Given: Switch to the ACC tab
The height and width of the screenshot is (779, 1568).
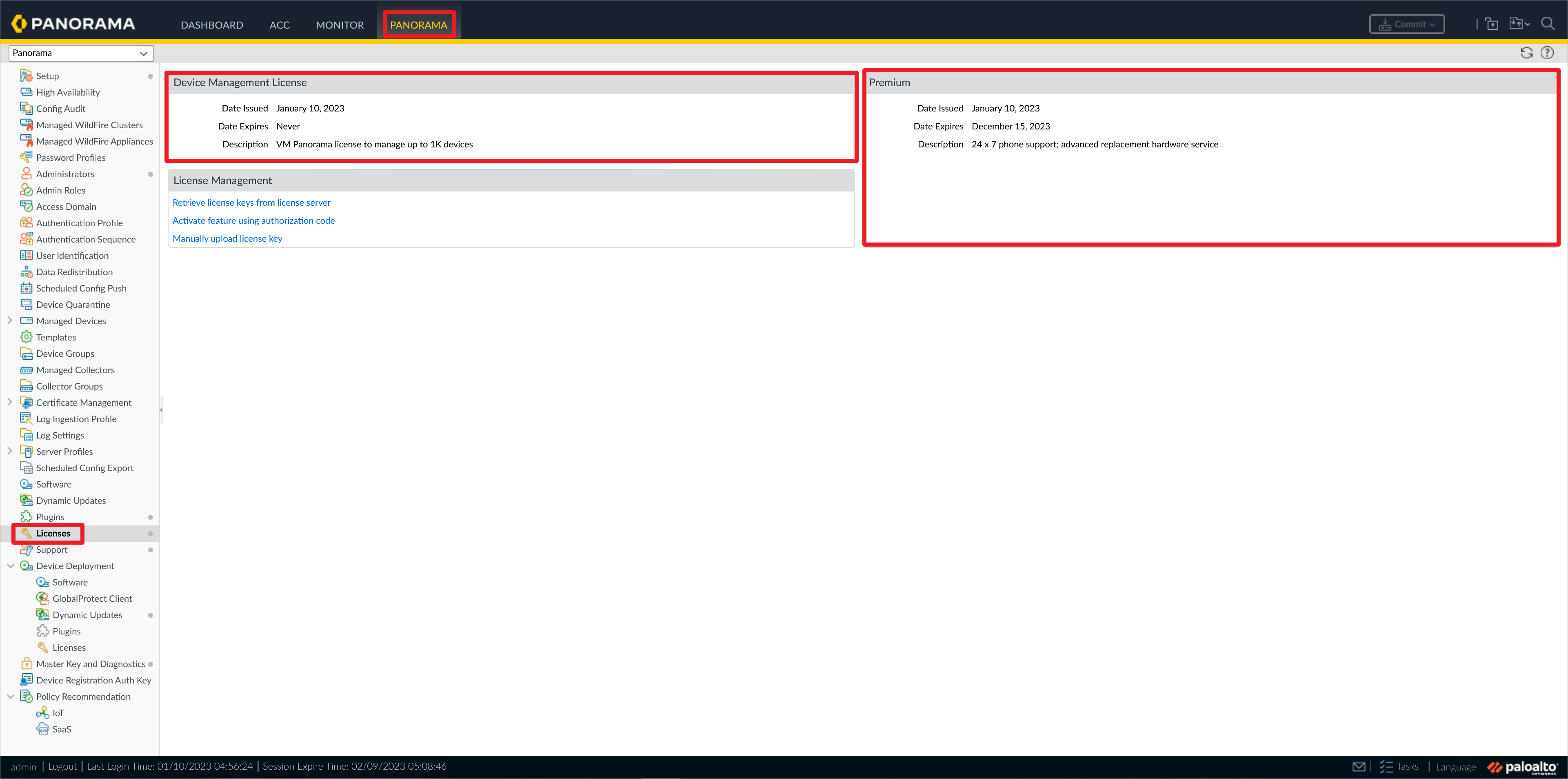Looking at the screenshot, I should point(280,25).
